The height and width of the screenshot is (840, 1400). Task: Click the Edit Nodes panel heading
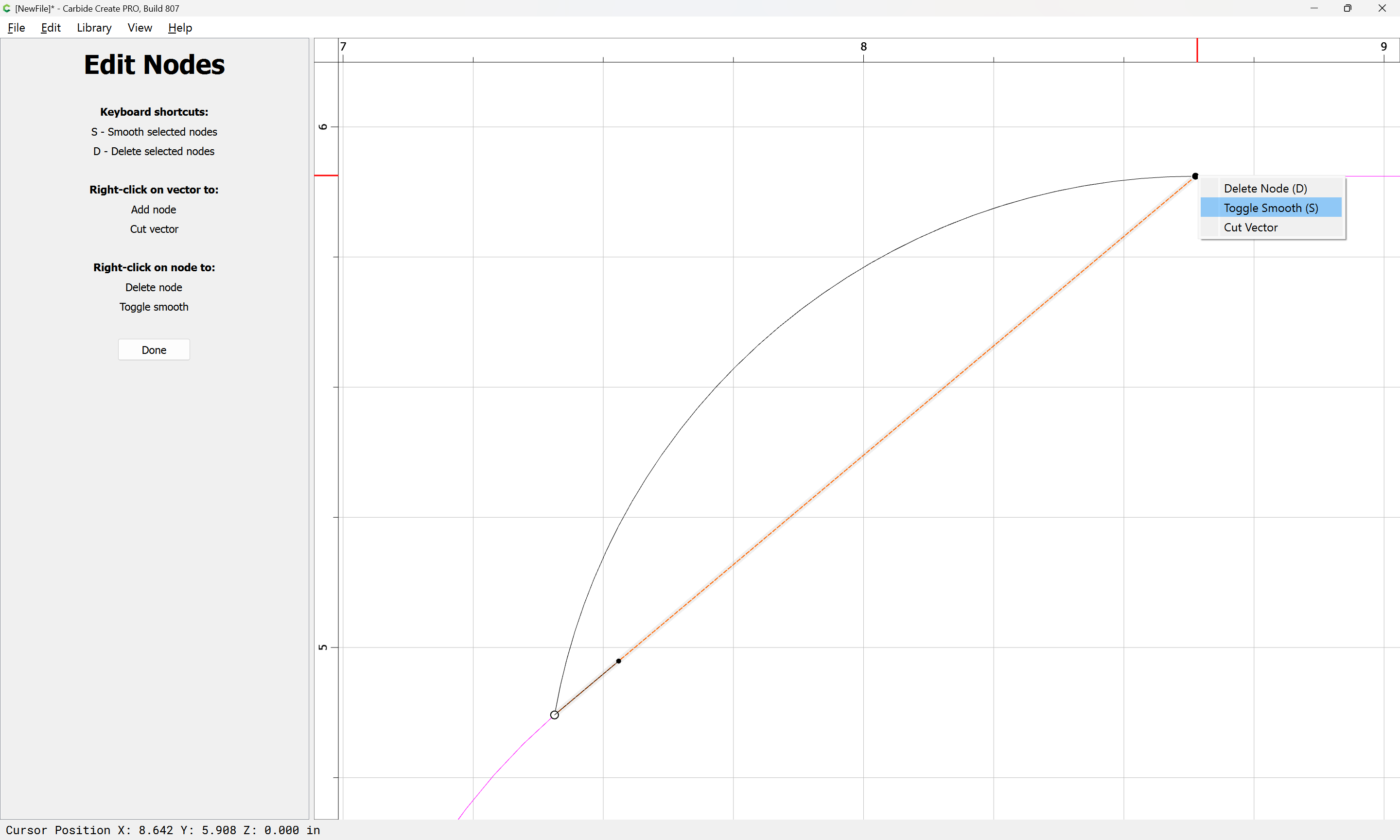[154, 65]
